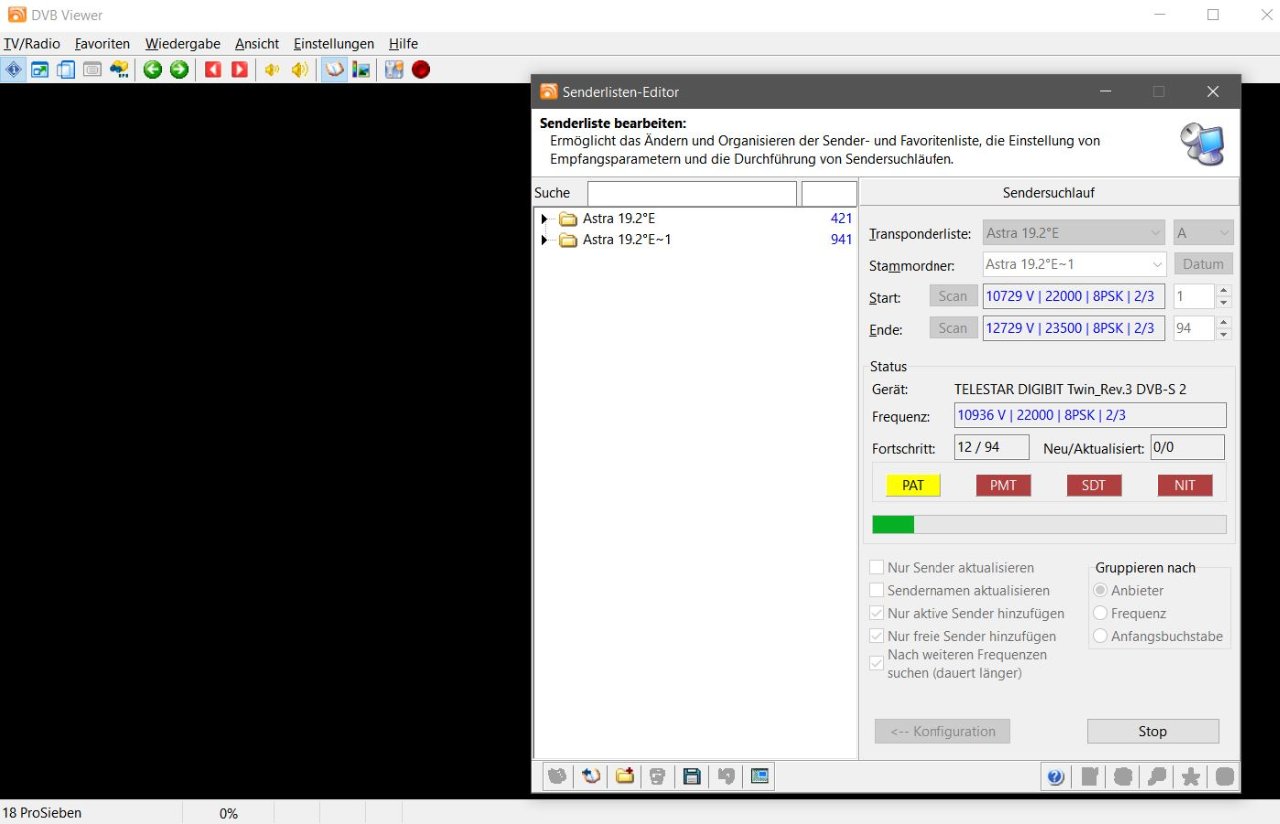Viewport: 1280px width, 824px height.
Task: Click the green right arrow toolbar icon
Action: [179, 70]
